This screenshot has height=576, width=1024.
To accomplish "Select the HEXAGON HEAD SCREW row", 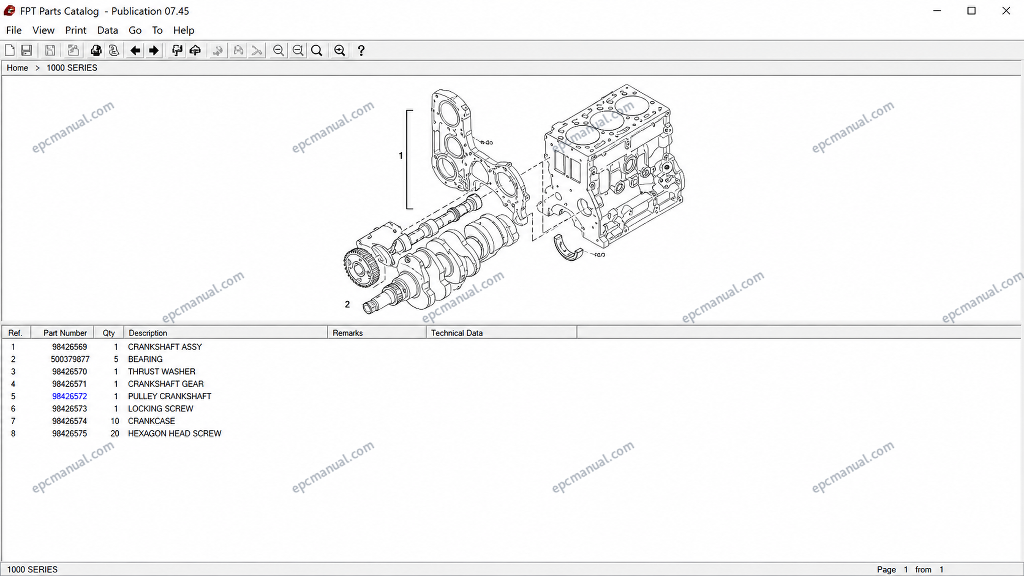I will pos(174,434).
